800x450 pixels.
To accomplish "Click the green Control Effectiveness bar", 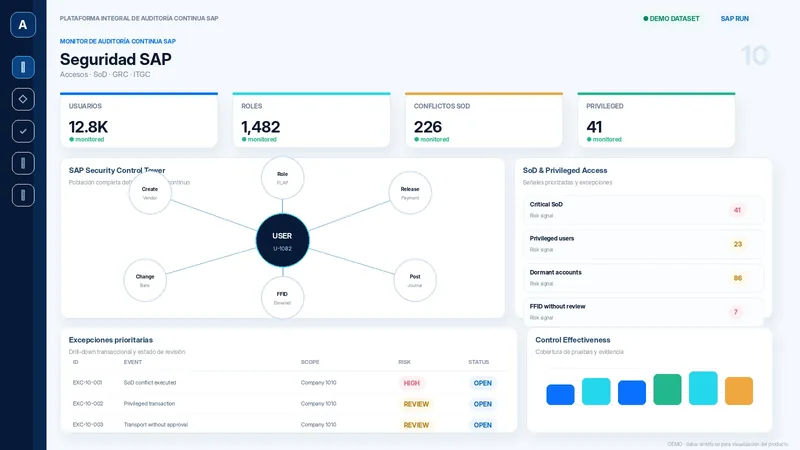I will [x=667, y=389].
